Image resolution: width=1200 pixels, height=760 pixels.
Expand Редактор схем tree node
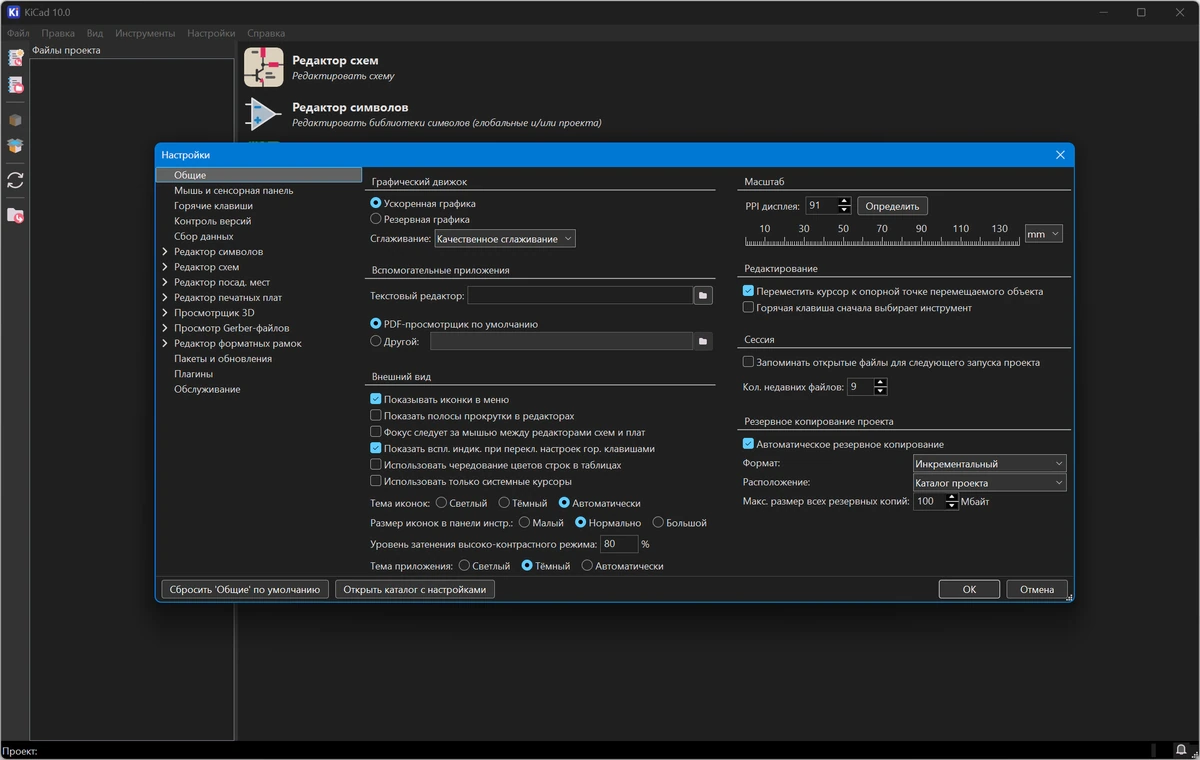pos(165,267)
